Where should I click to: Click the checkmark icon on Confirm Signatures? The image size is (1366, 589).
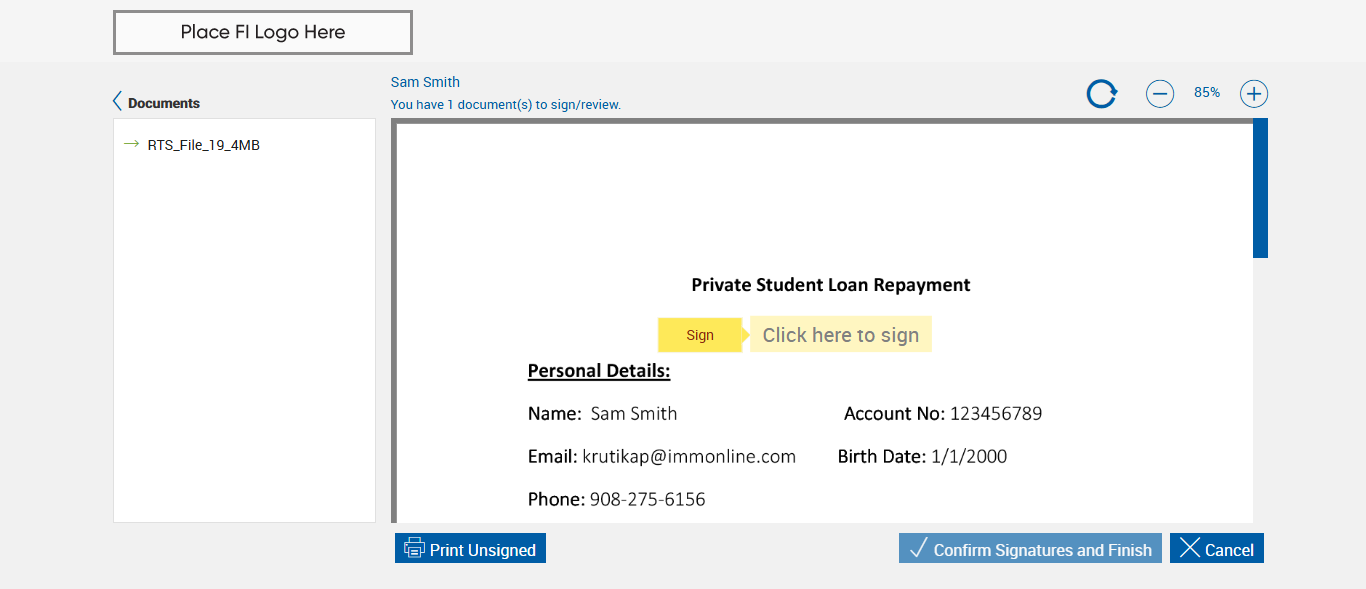tap(918, 548)
